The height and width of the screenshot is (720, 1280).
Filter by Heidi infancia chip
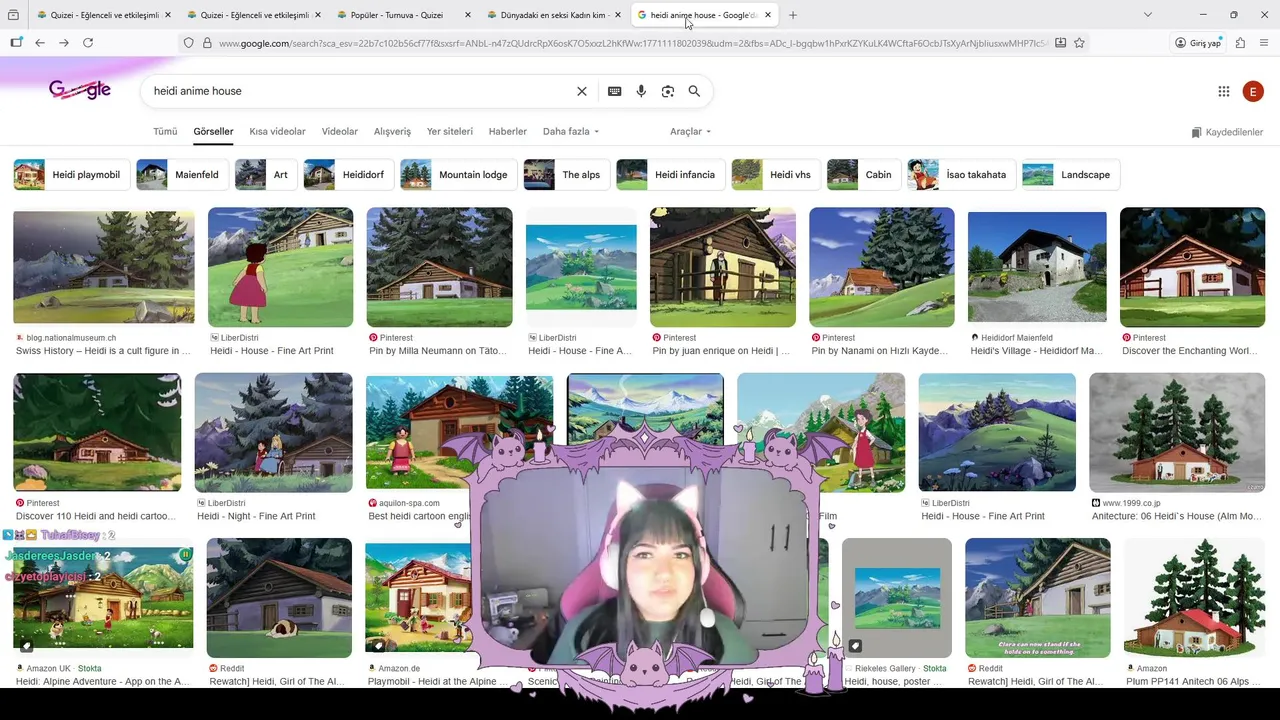670,174
